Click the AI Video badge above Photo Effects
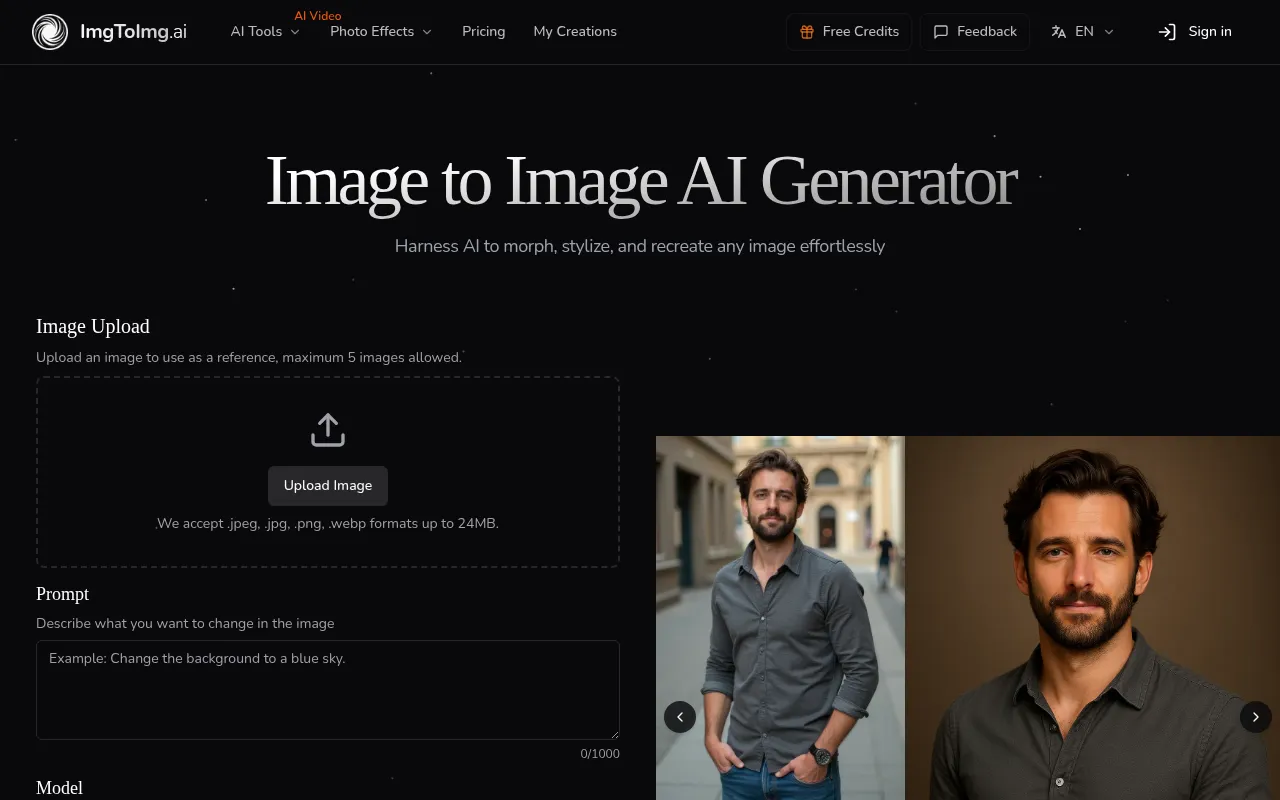The width and height of the screenshot is (1280, 800). (317, 15)
